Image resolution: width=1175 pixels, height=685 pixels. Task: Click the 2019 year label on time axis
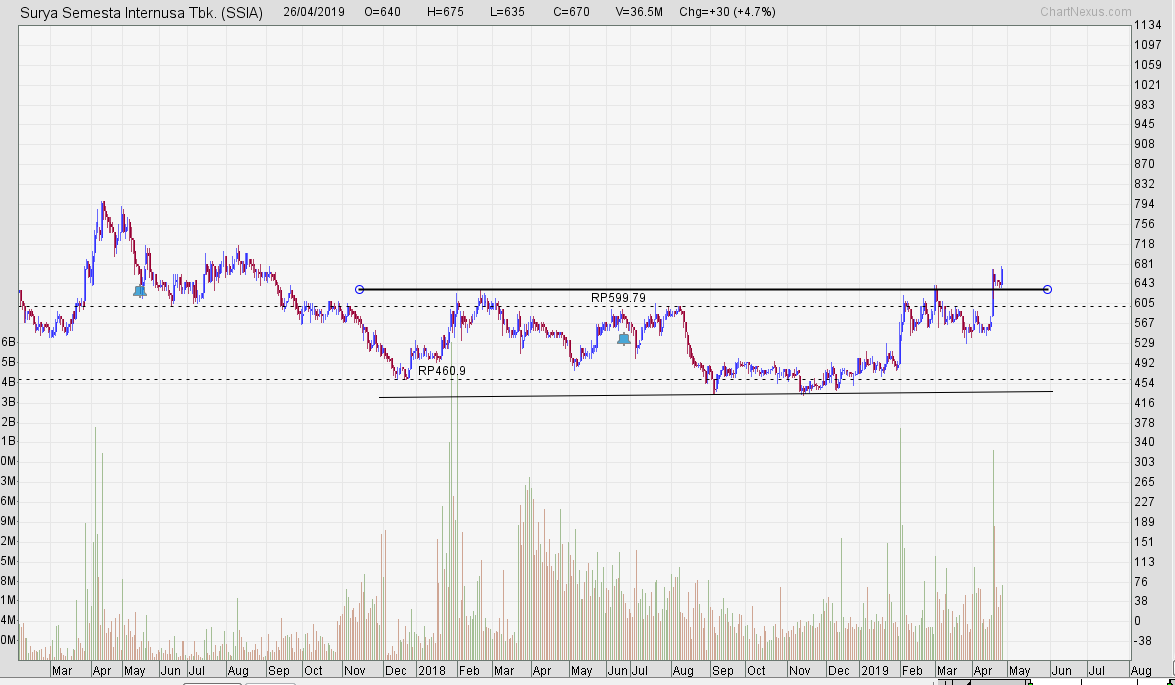pos(874,671)
